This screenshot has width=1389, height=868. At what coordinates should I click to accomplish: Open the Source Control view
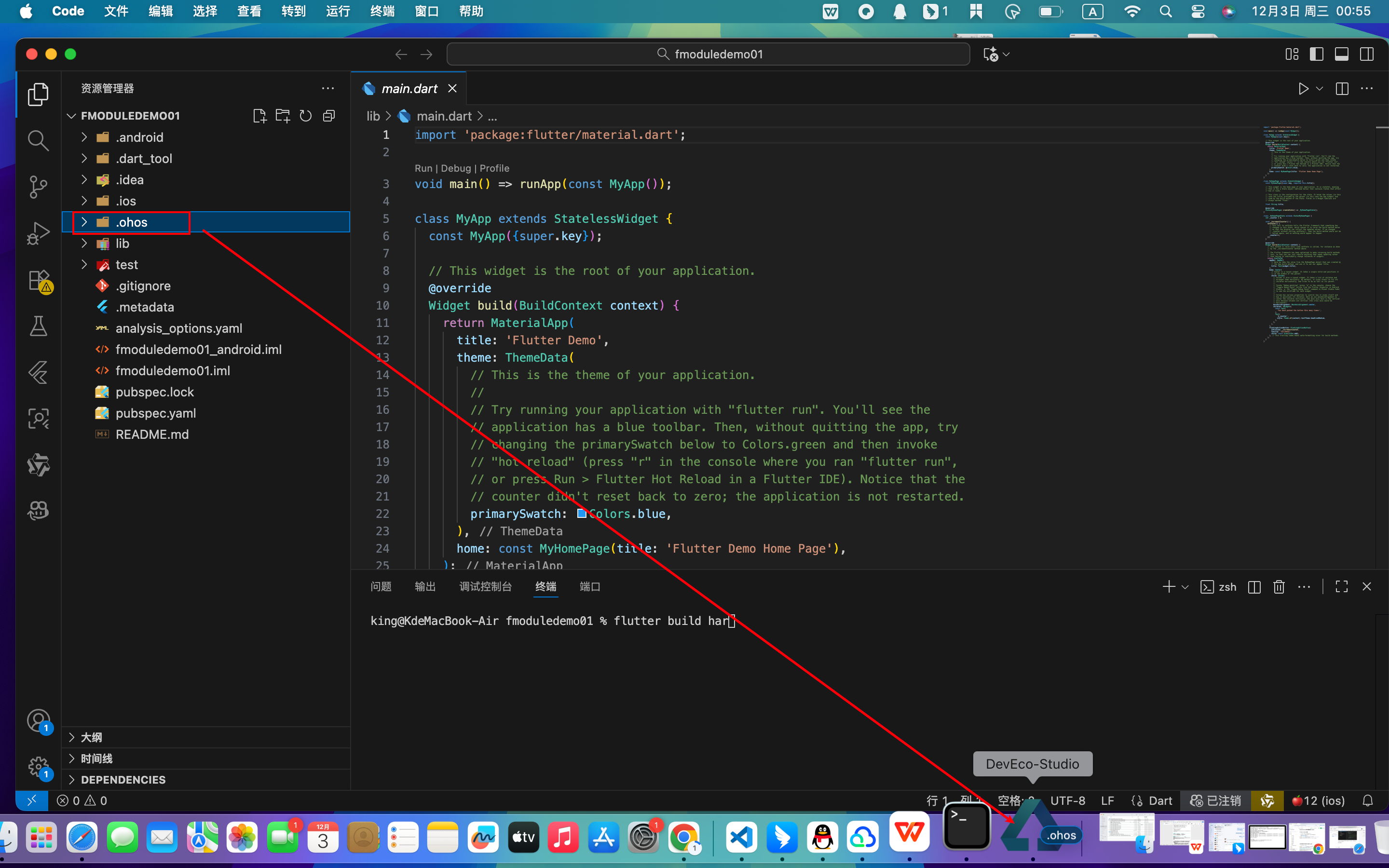(x=38, y=187)
